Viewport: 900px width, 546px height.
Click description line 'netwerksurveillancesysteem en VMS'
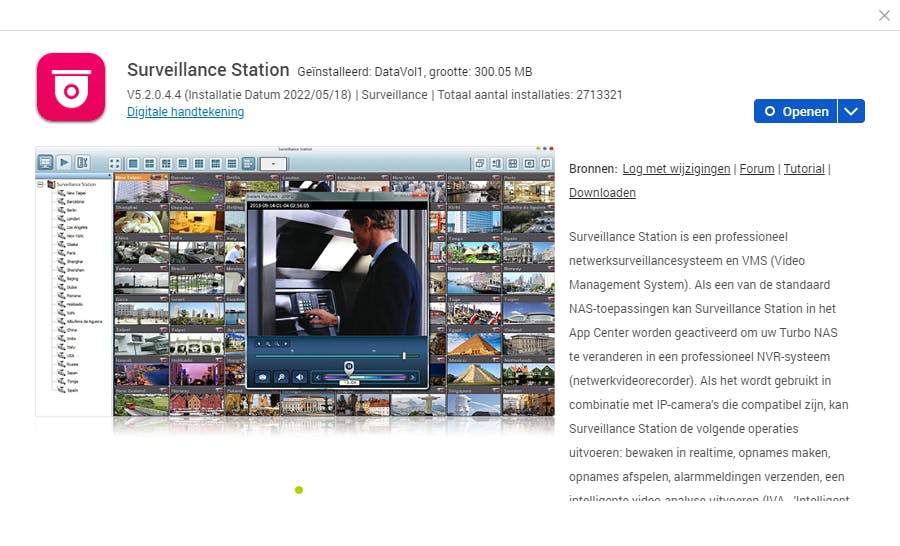[x=668, y=261]
